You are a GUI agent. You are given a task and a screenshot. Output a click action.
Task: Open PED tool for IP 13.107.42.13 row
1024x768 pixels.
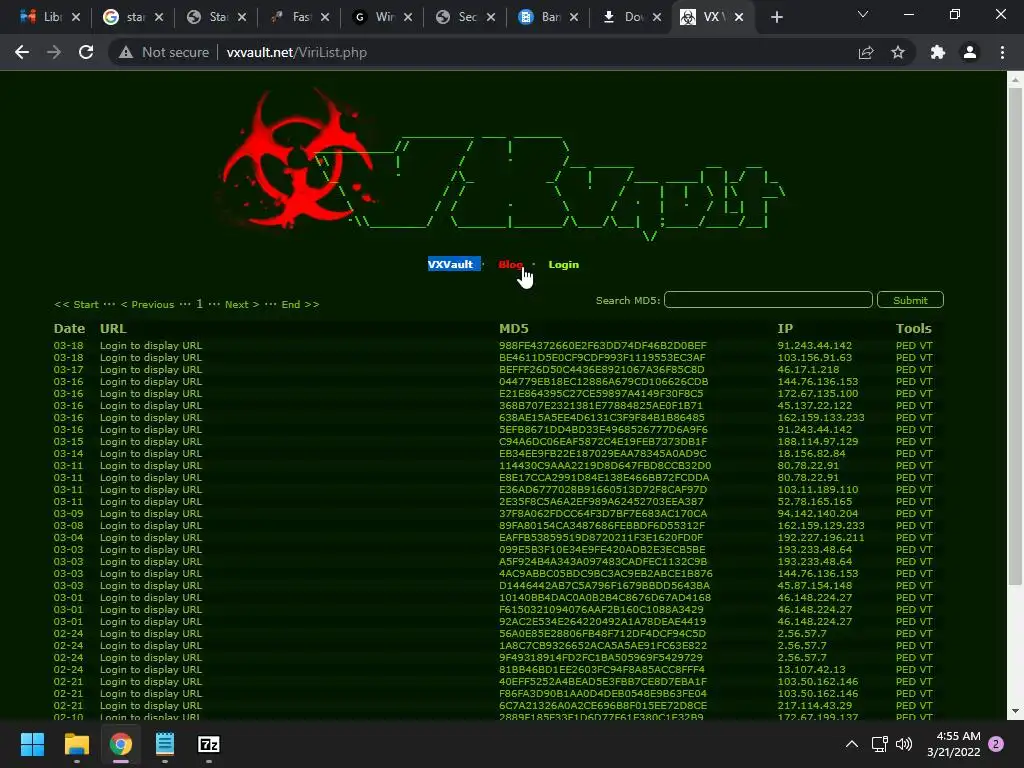pos(906,669)
